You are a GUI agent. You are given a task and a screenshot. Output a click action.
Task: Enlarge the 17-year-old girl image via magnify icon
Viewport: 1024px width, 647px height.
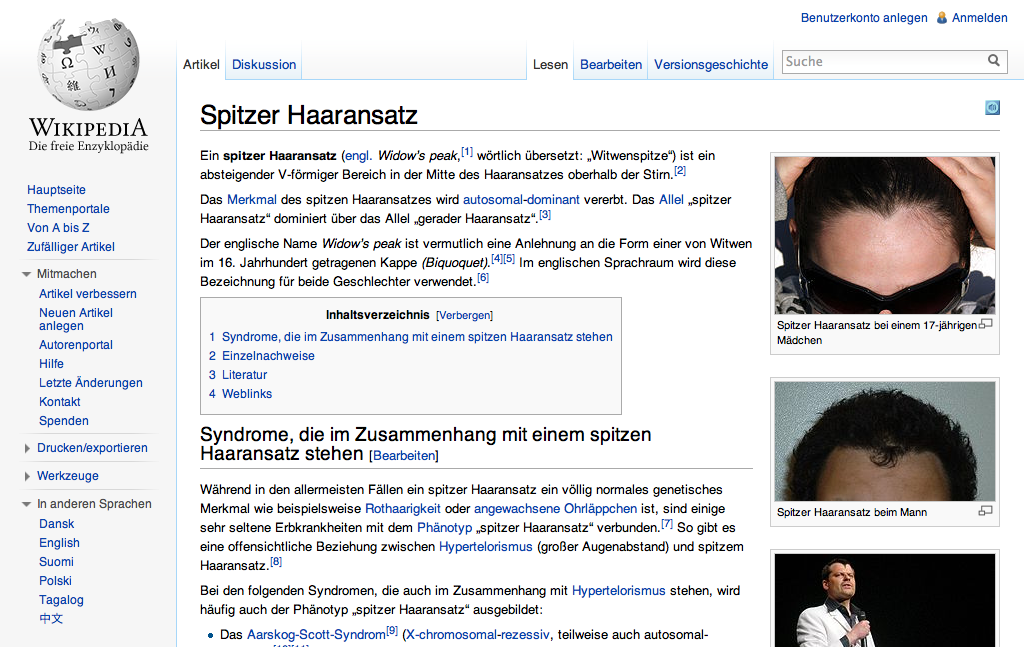[985, 324]
